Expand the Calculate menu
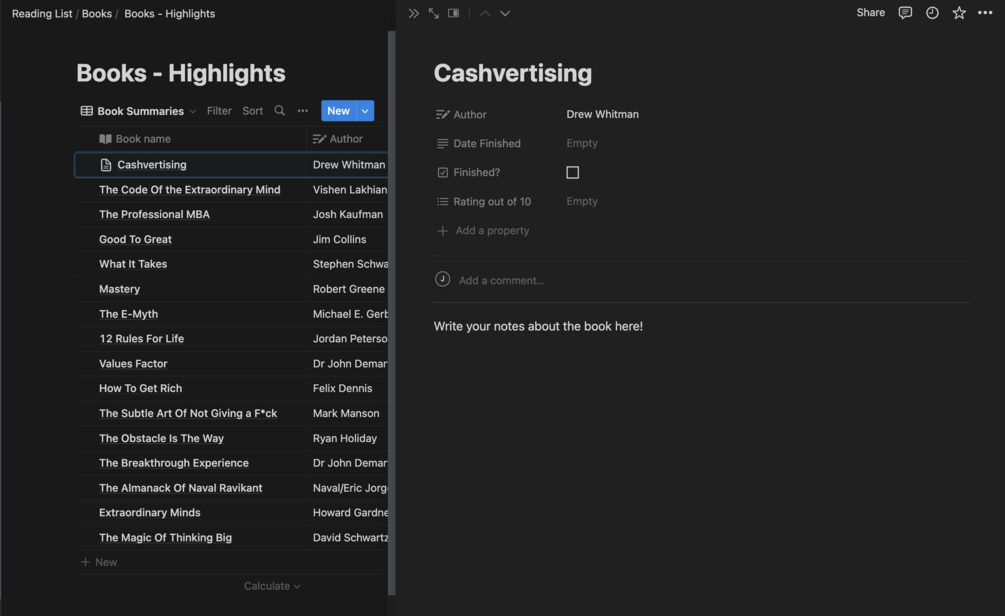1005x616 pixels. [x=272, y=586]
